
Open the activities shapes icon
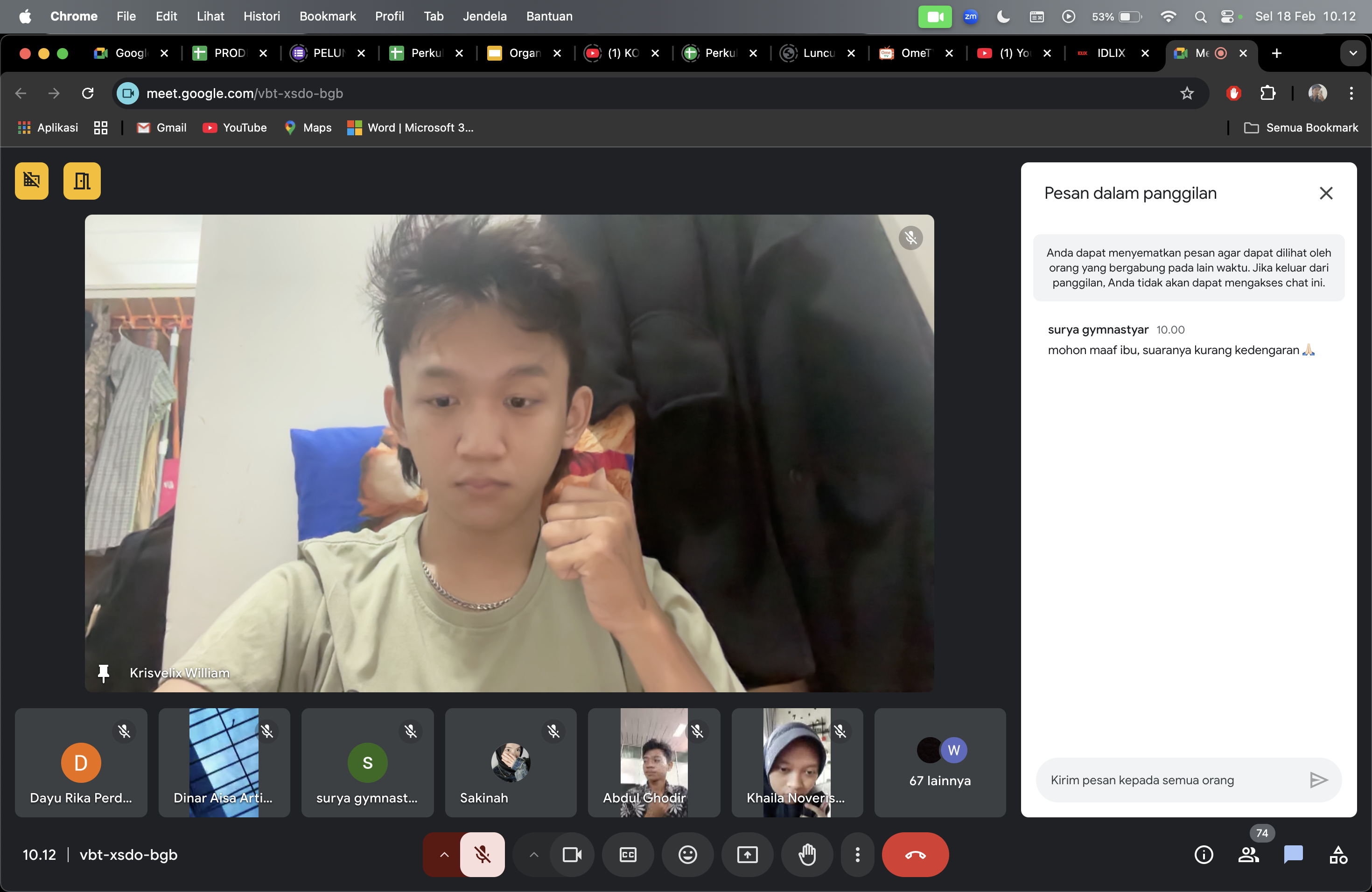1337,855
